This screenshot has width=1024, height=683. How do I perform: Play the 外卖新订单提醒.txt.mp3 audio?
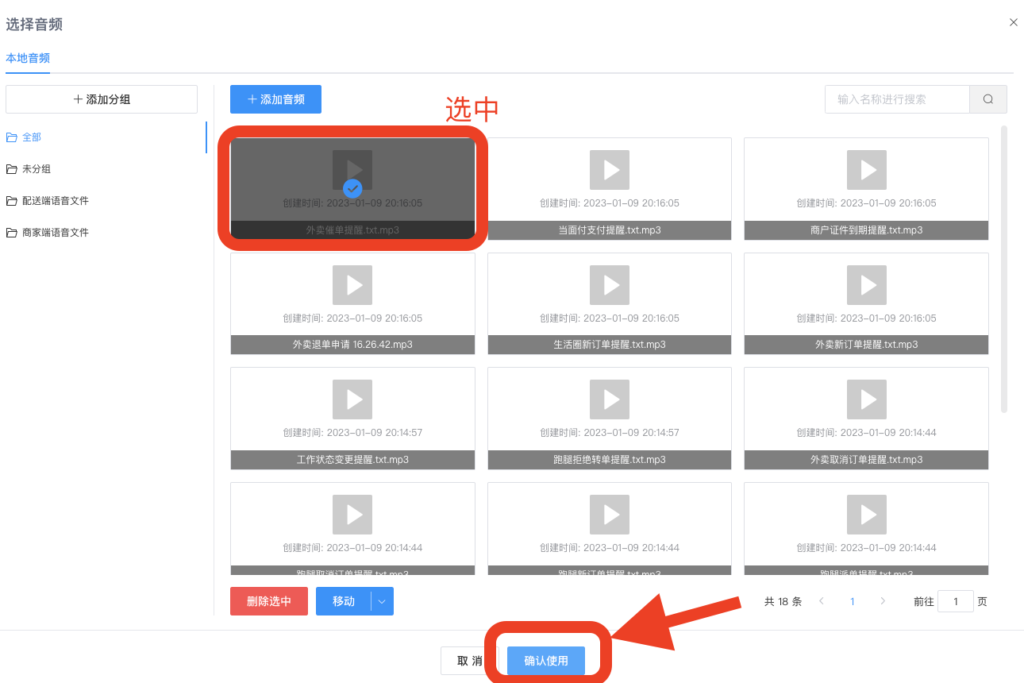[866, 285]
